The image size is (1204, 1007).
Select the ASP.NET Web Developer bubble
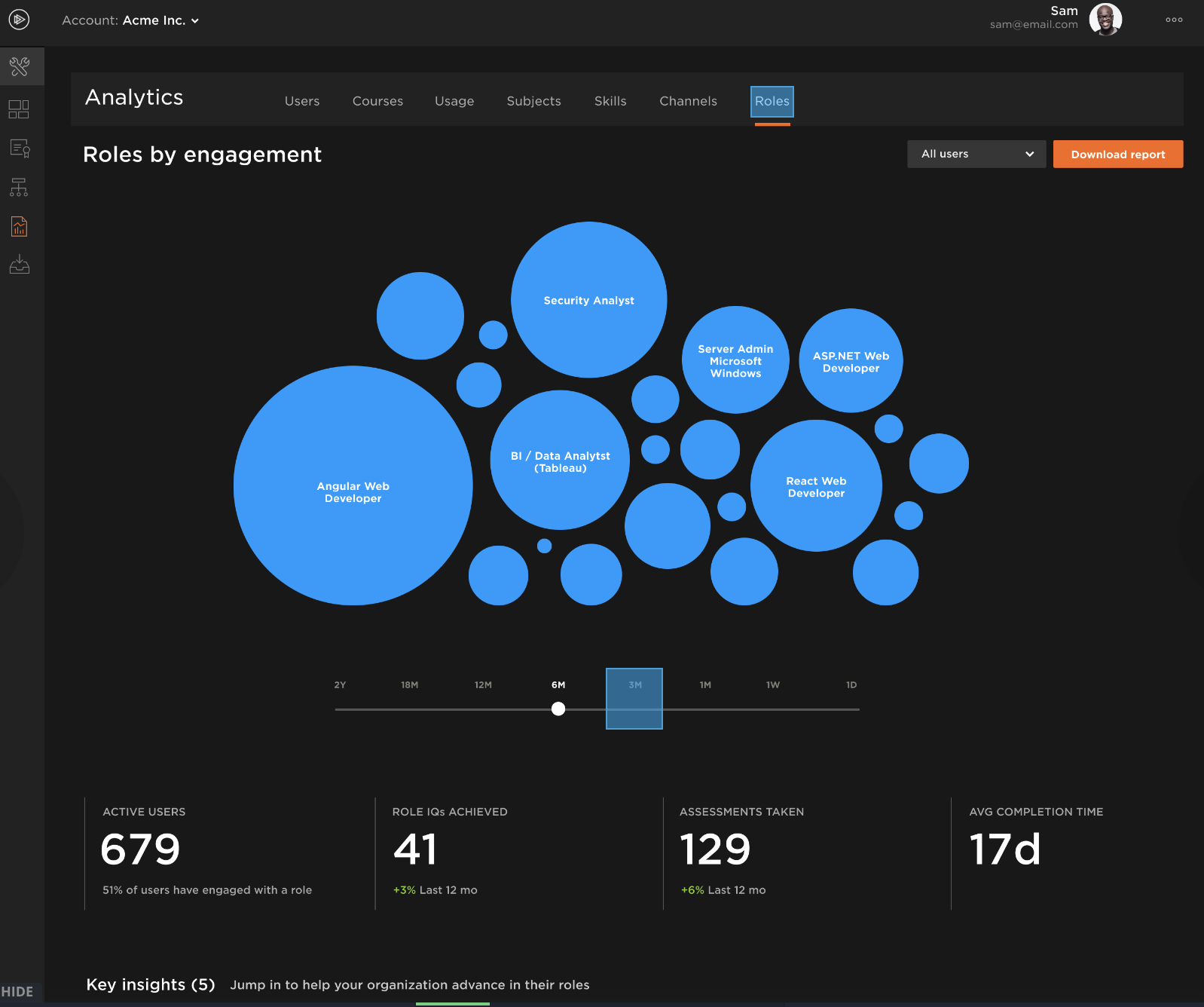(851, 360)
